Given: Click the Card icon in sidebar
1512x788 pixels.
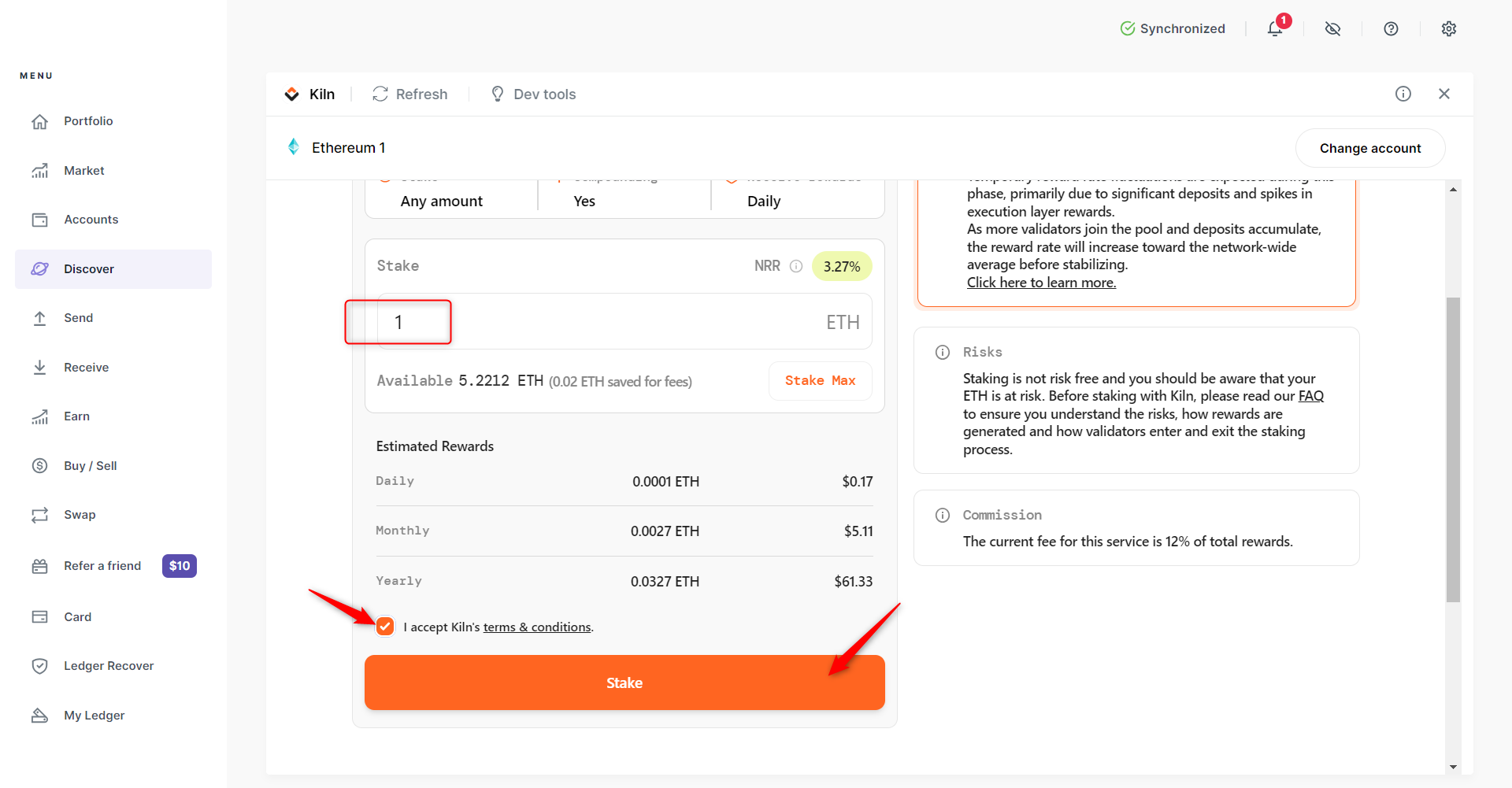Looking at the screenshot, I should point(40,617).
